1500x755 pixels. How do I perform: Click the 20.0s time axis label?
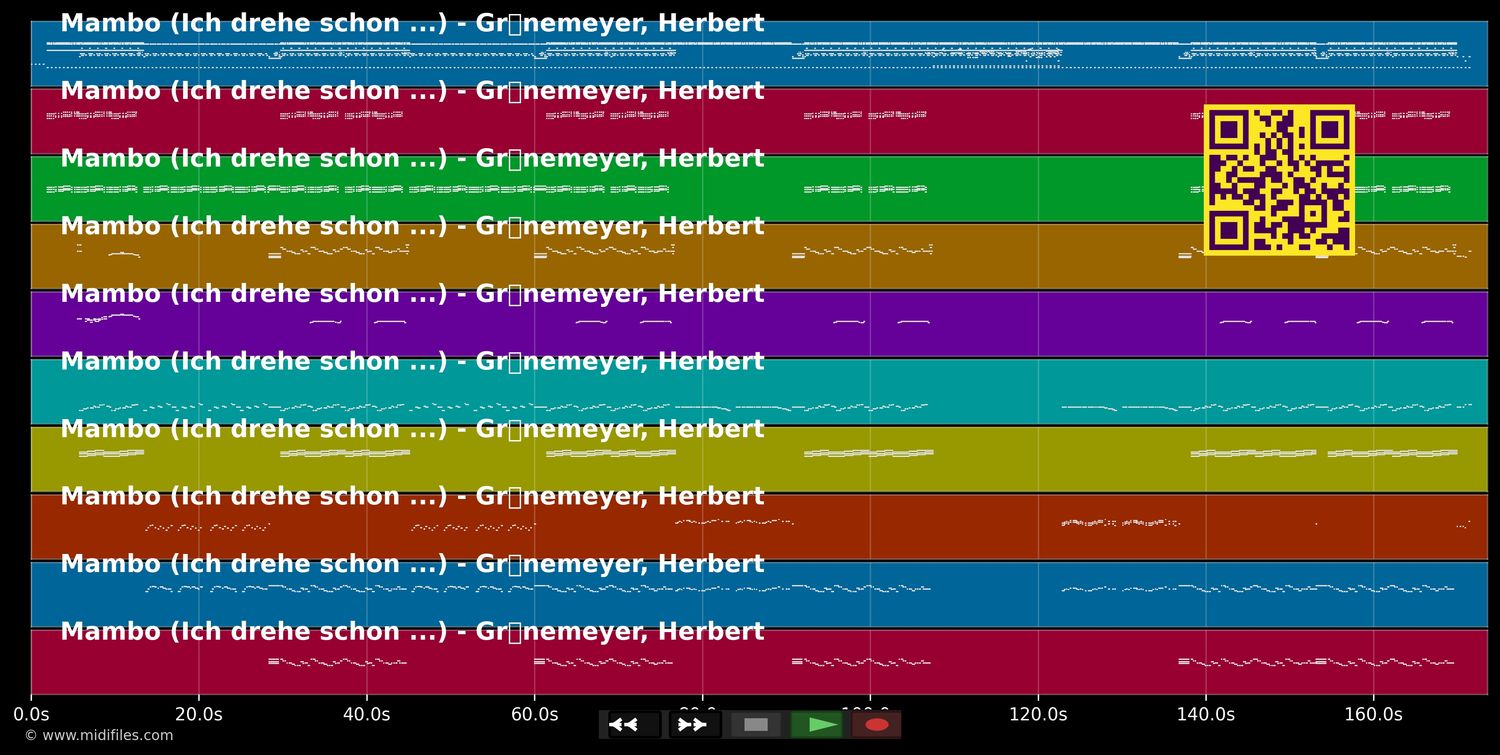point(199,715)
